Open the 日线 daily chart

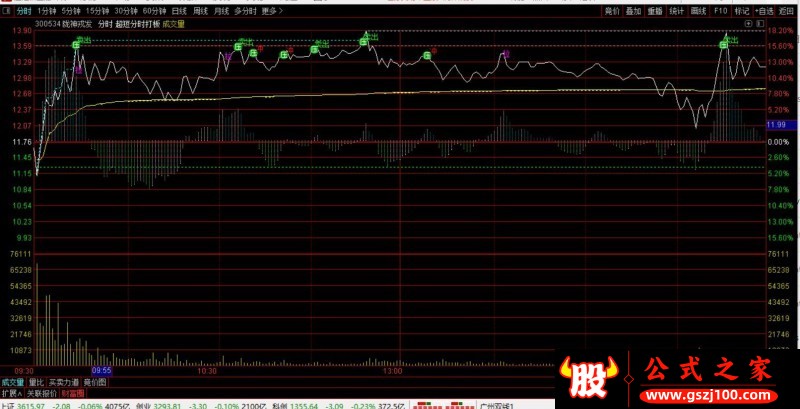(178, 10)
